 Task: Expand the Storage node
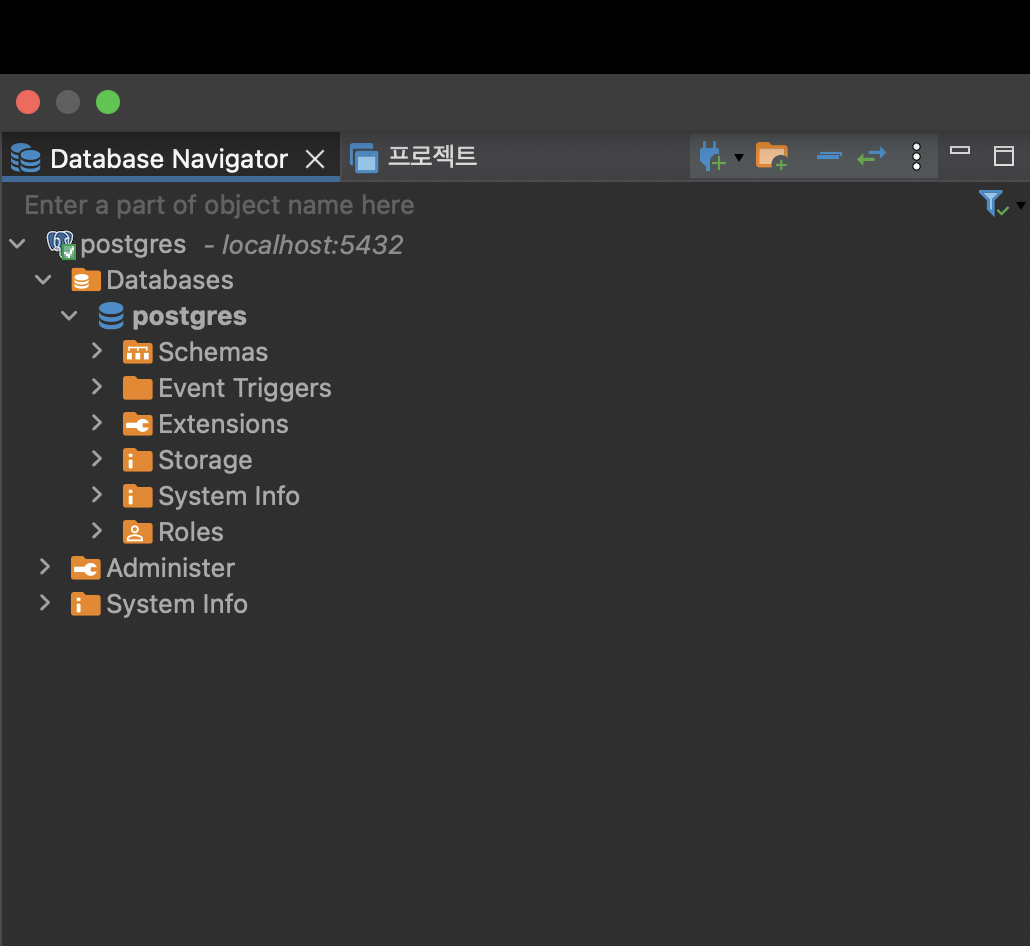tap(97, 459)
